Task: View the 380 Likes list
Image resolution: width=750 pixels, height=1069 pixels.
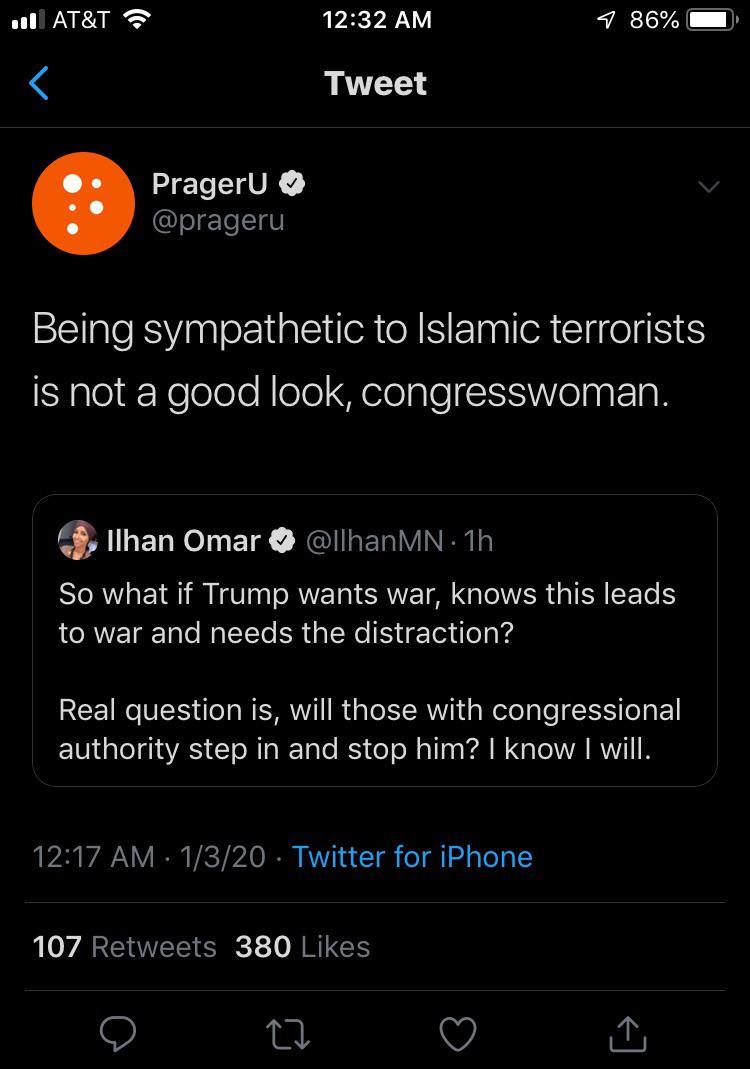Action: click(300, 947)
